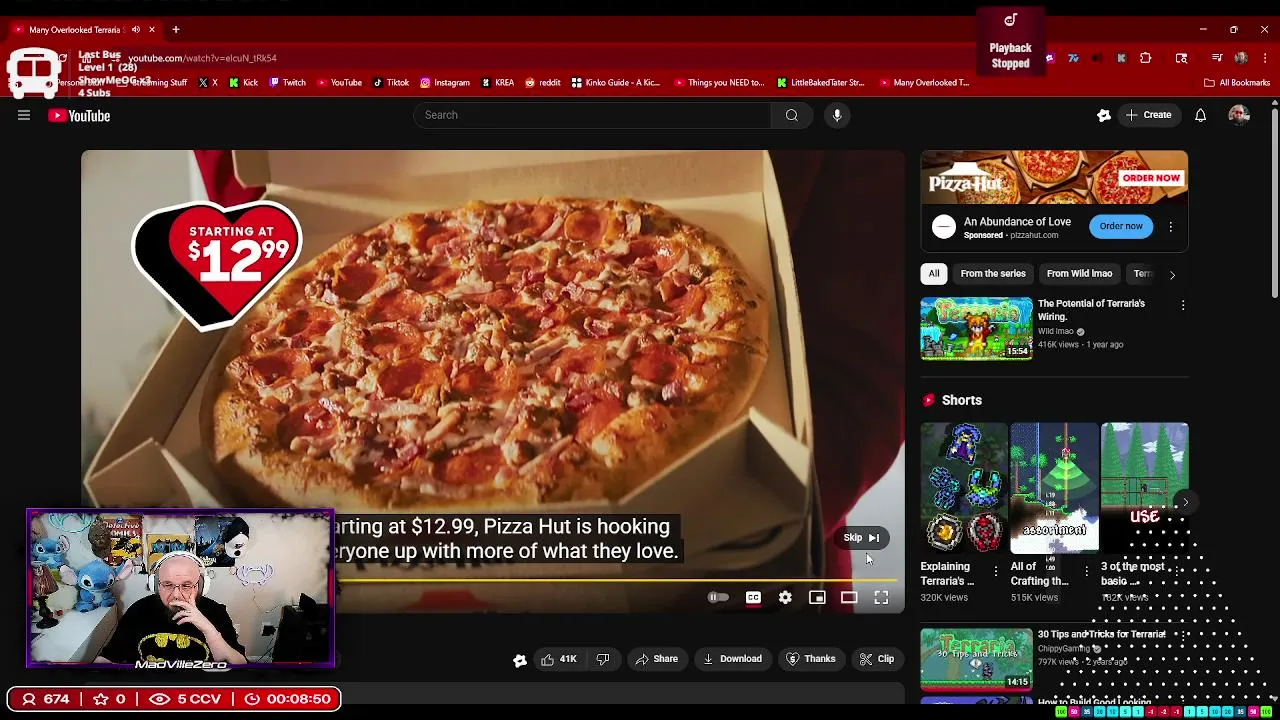The height and width of the screenshot is (720, 1280).
Task: Create a Clip of the video
Action: coord(877,659)
